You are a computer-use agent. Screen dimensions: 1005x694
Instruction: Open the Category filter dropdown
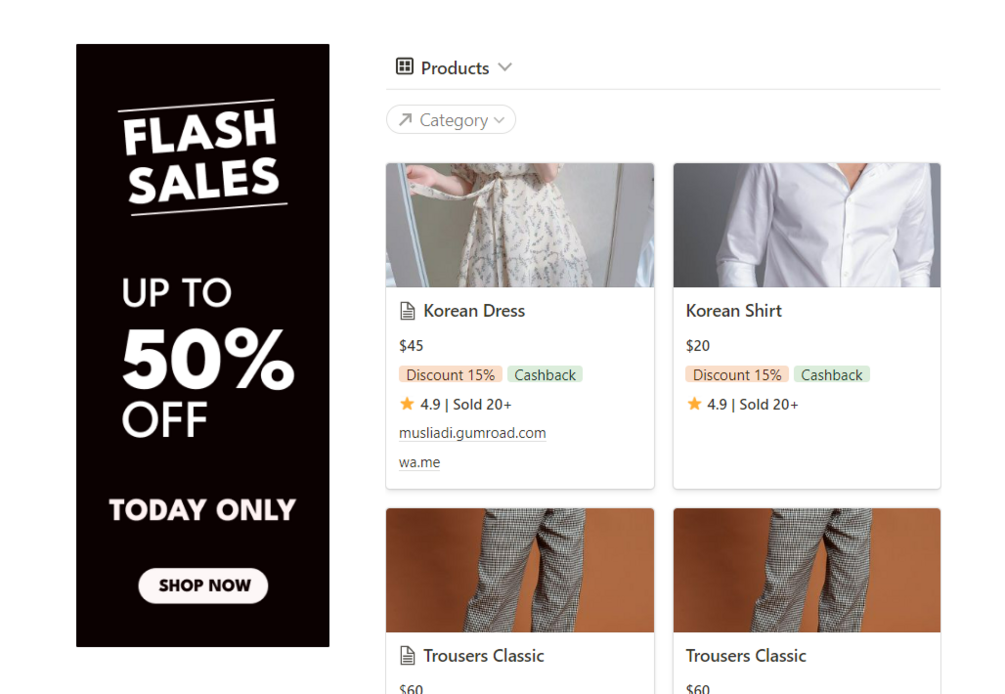click(x=451, y=120)
